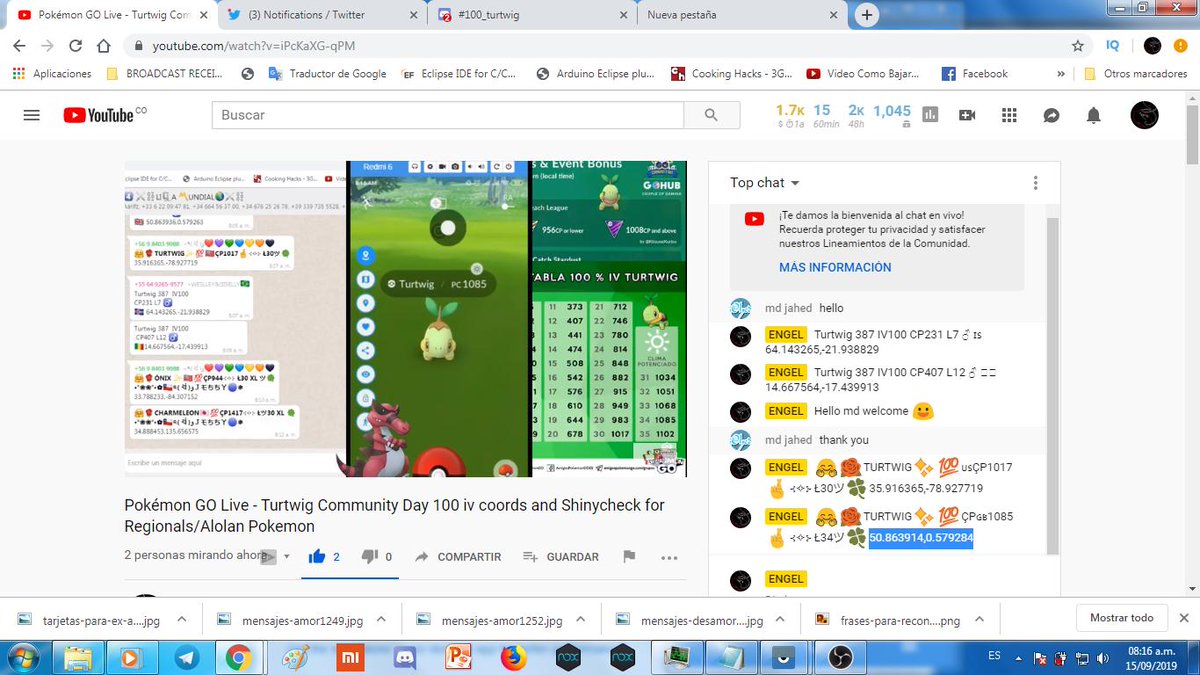Like the video with thumbs up
Screen dimensions: 1200x675
point(317,557)
